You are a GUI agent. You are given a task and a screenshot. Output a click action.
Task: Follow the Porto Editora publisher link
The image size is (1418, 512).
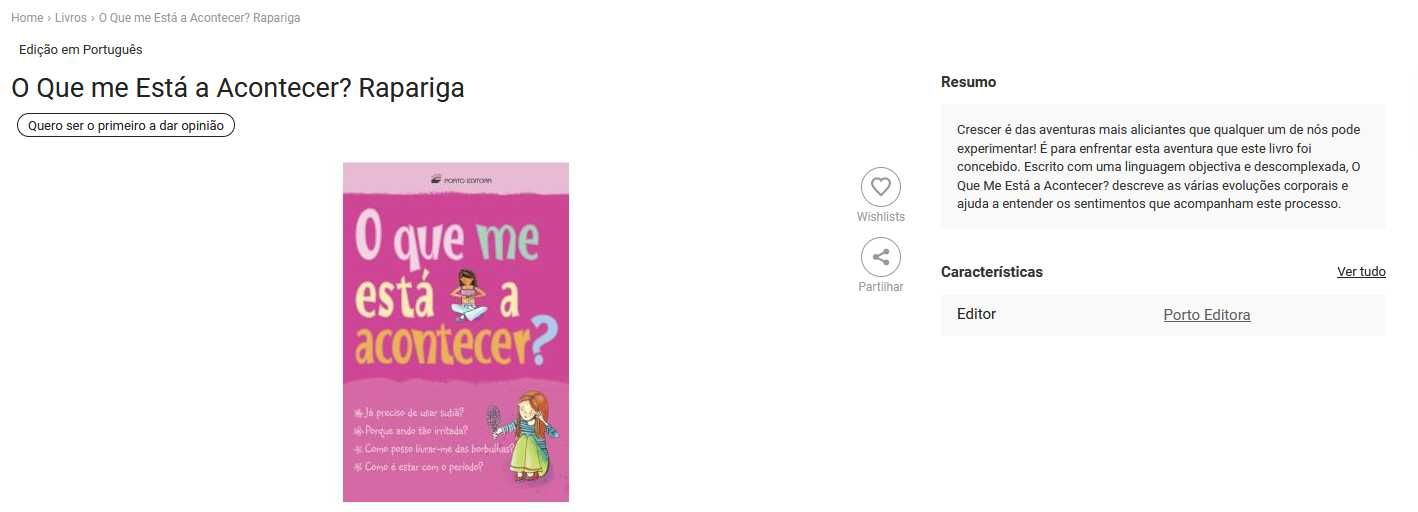pos(1207,315)
